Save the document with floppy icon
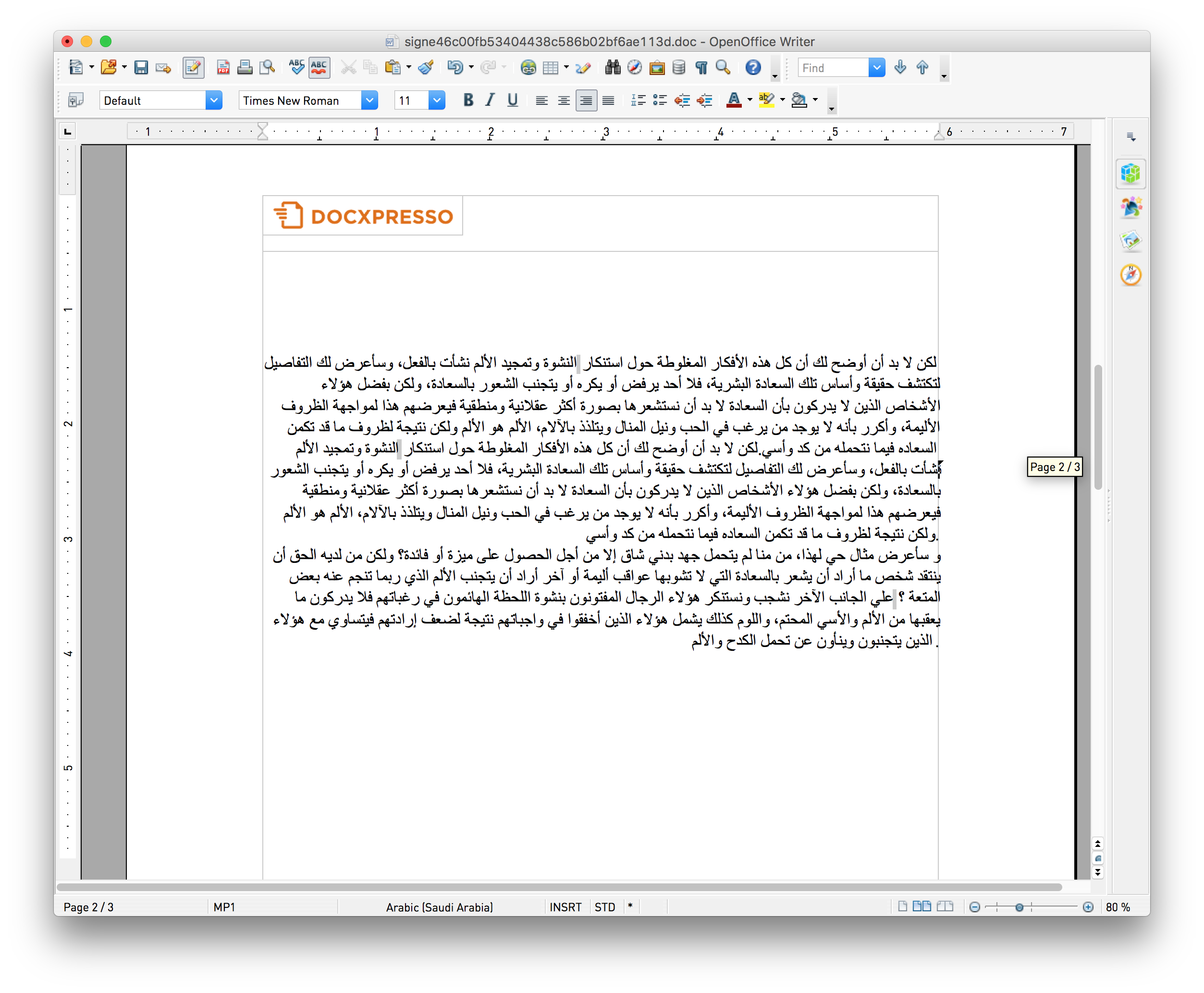The height and width of the screenshot is (993, 1204). click(141, 67)
